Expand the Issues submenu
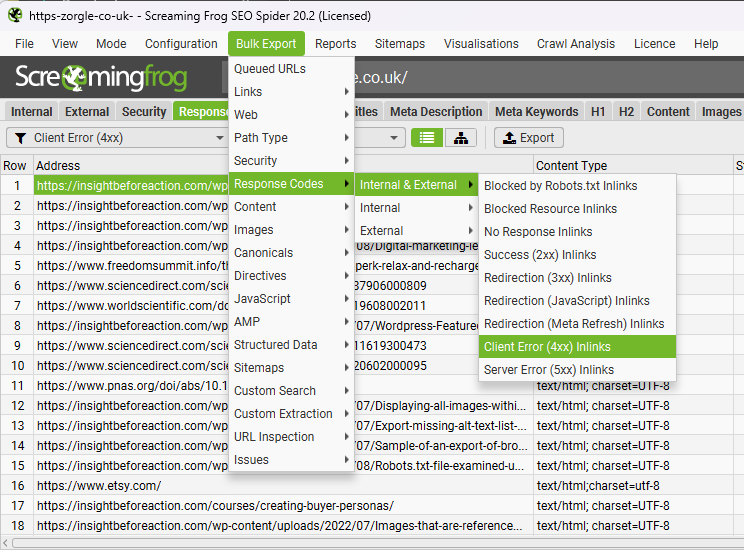744x558 pixels. pyautogui.click(x=291, y=460)
